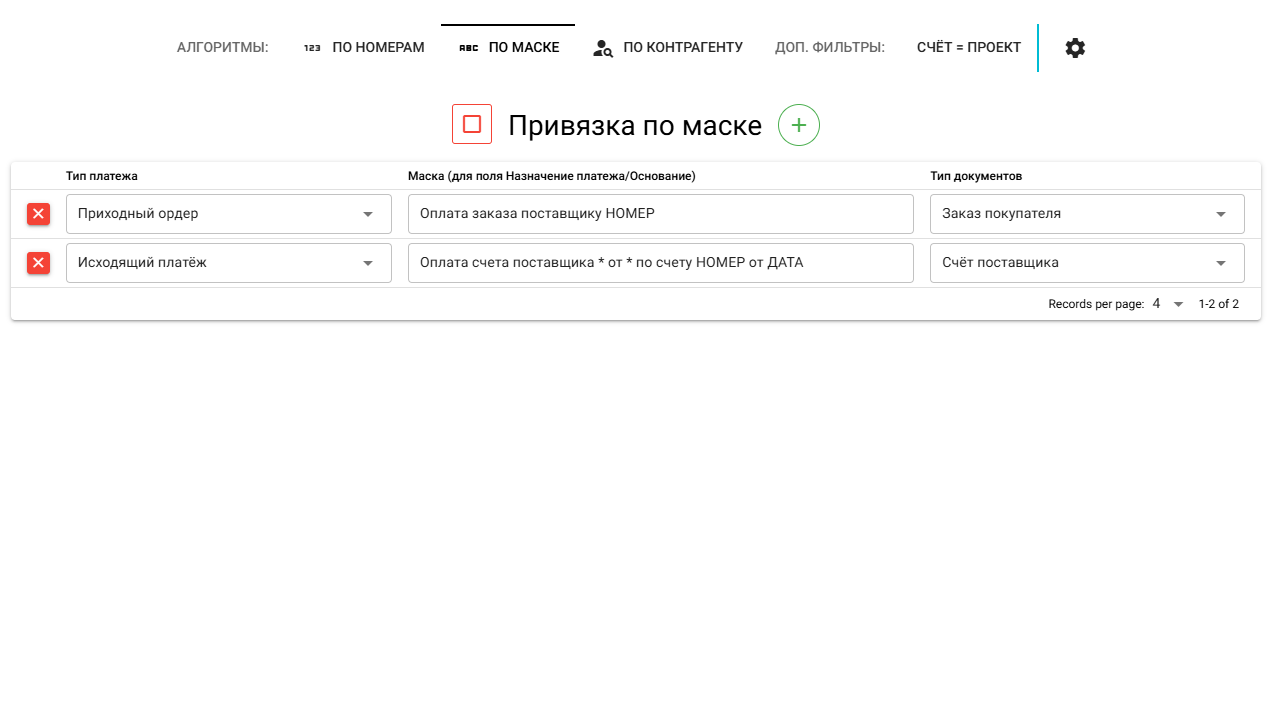Click the mask field "Оплата заказа поставщику НОМЕР"
1280x720 pixels.
[660, 214]
